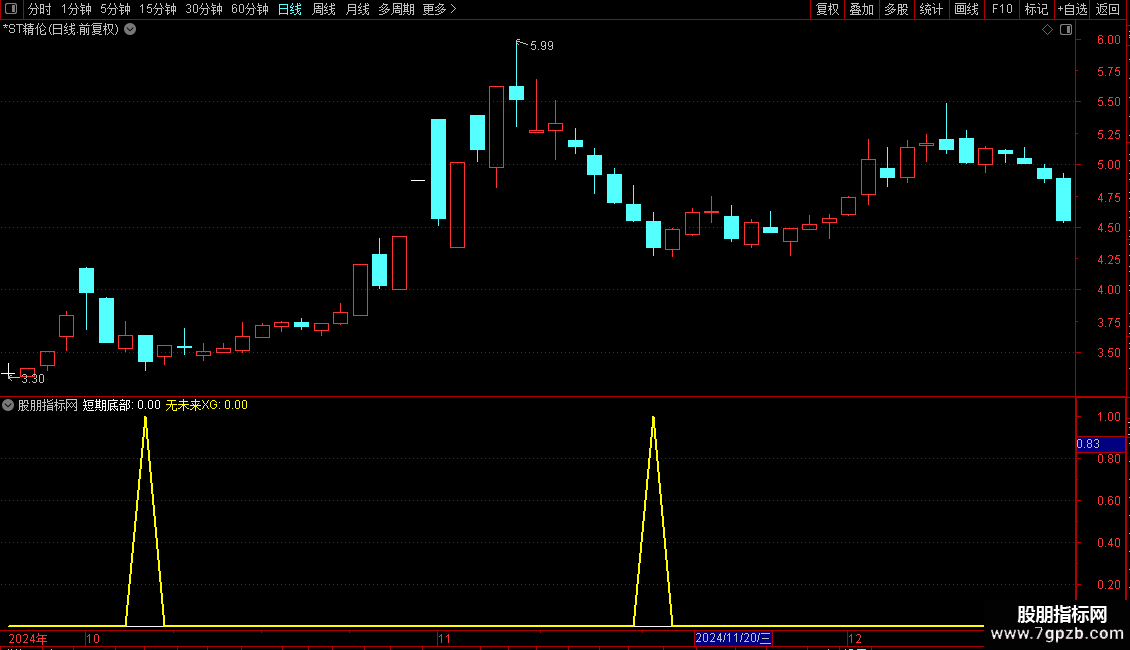Select the 5分钟 period
1130x650 pixels.
[115, 9]
